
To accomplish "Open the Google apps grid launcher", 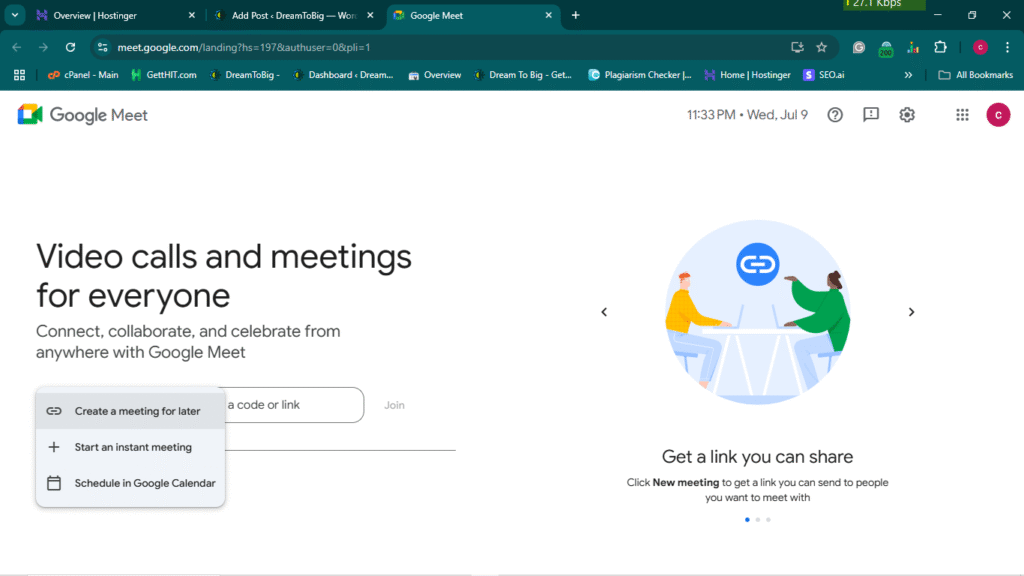I will [x=962, y=115].
